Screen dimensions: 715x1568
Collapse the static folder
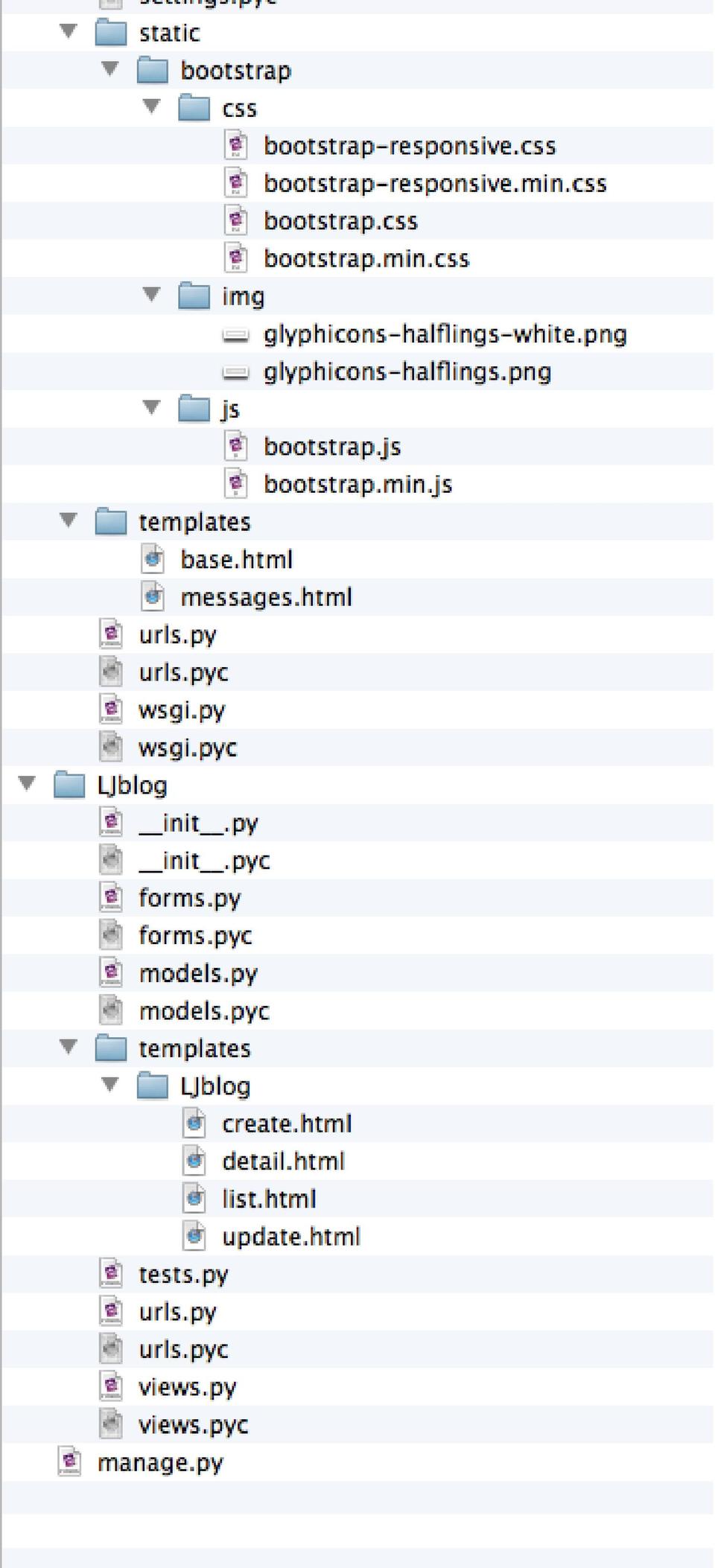pos(69,32)
